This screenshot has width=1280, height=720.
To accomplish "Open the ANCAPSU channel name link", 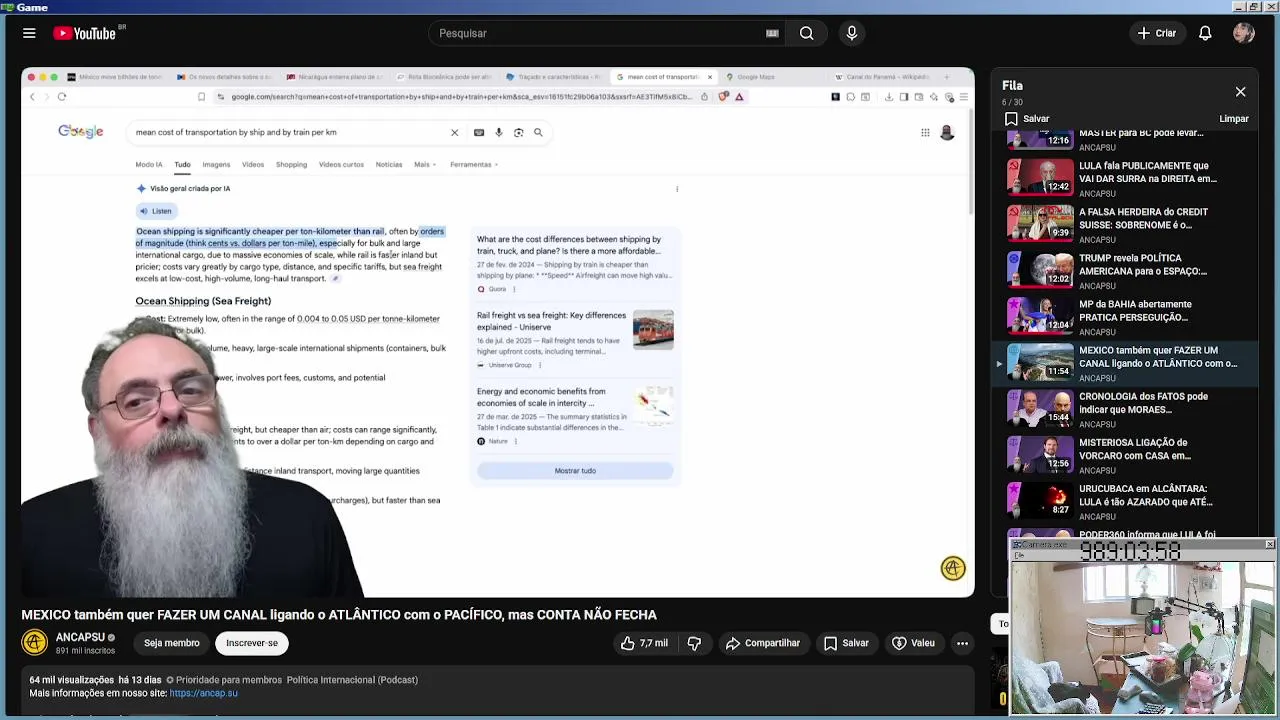I will pyautogui.click(x=80, y=637).
